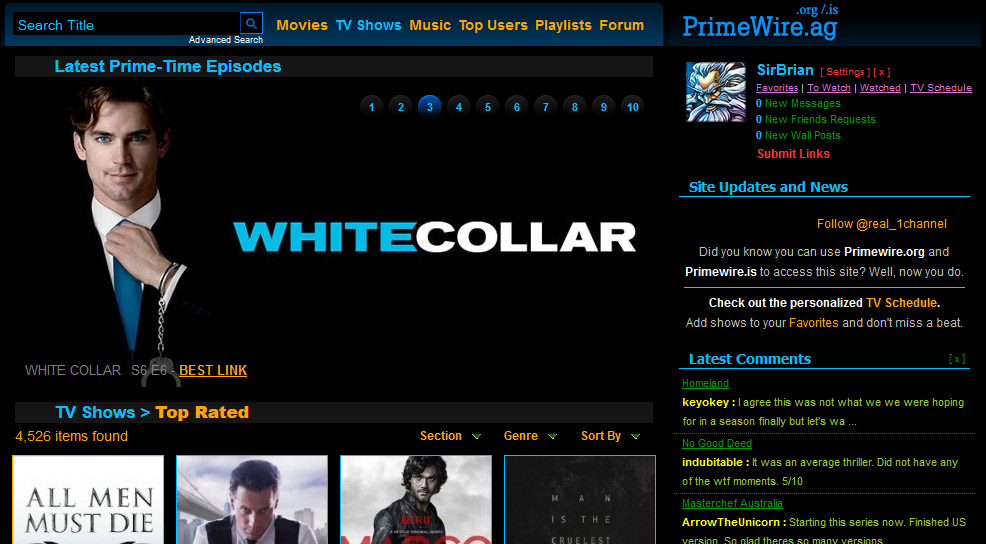Click Latest Prime-Time Episodes heading
The width and height of the screenshot is (986, 544).
[x=168, y=66]
